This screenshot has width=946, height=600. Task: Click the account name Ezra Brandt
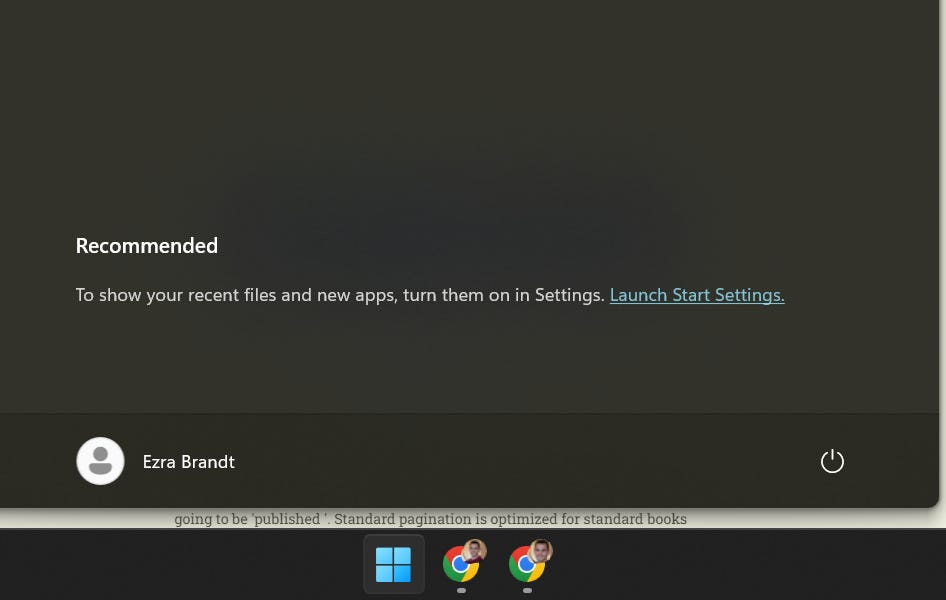tap(188, 461)
